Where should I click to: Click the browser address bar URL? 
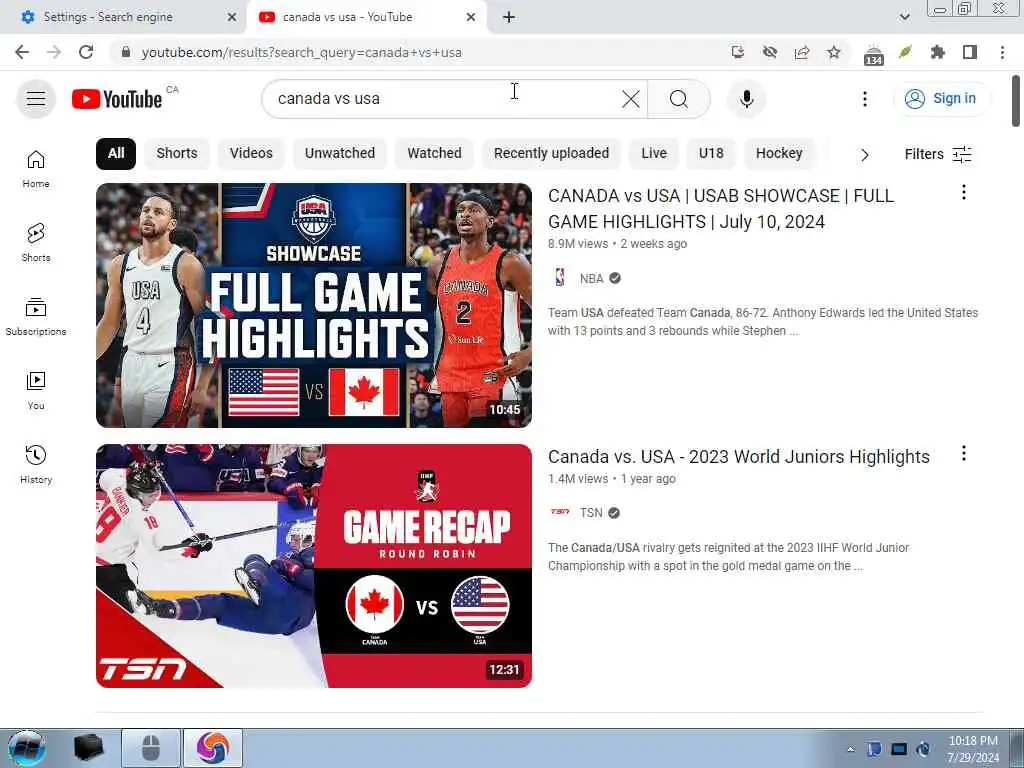coord(302,52)
